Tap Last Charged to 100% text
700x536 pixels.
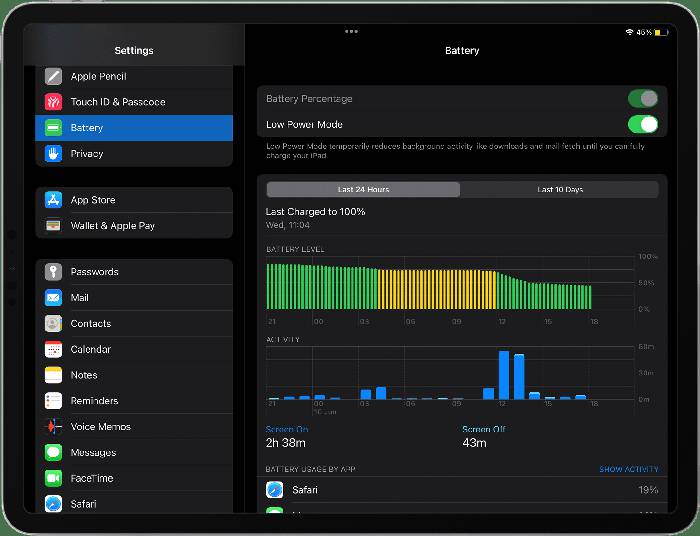[x=315, y=212]
